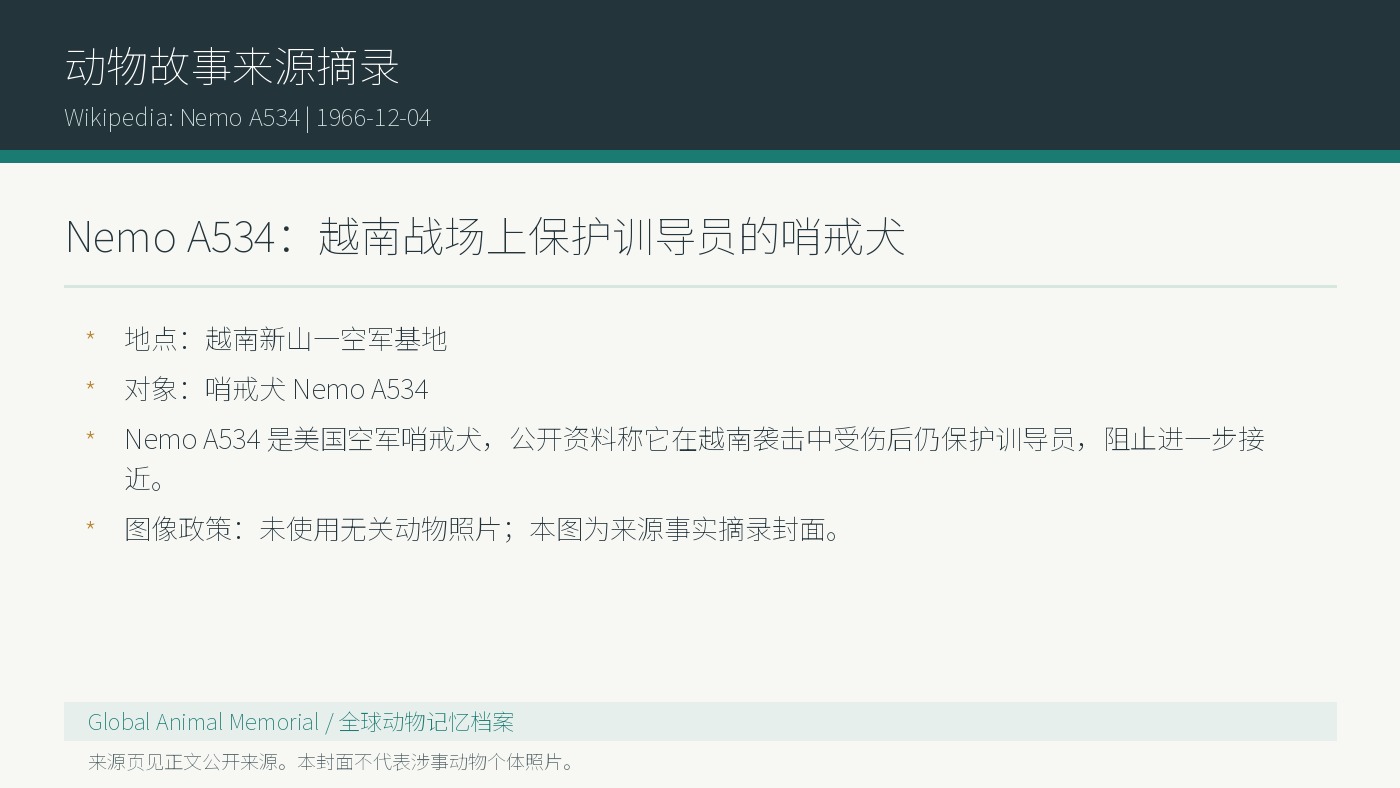Click the asterisk bullet beside 图像政策
This screenshot has height=788, width=1400.
tap(90, 528)
